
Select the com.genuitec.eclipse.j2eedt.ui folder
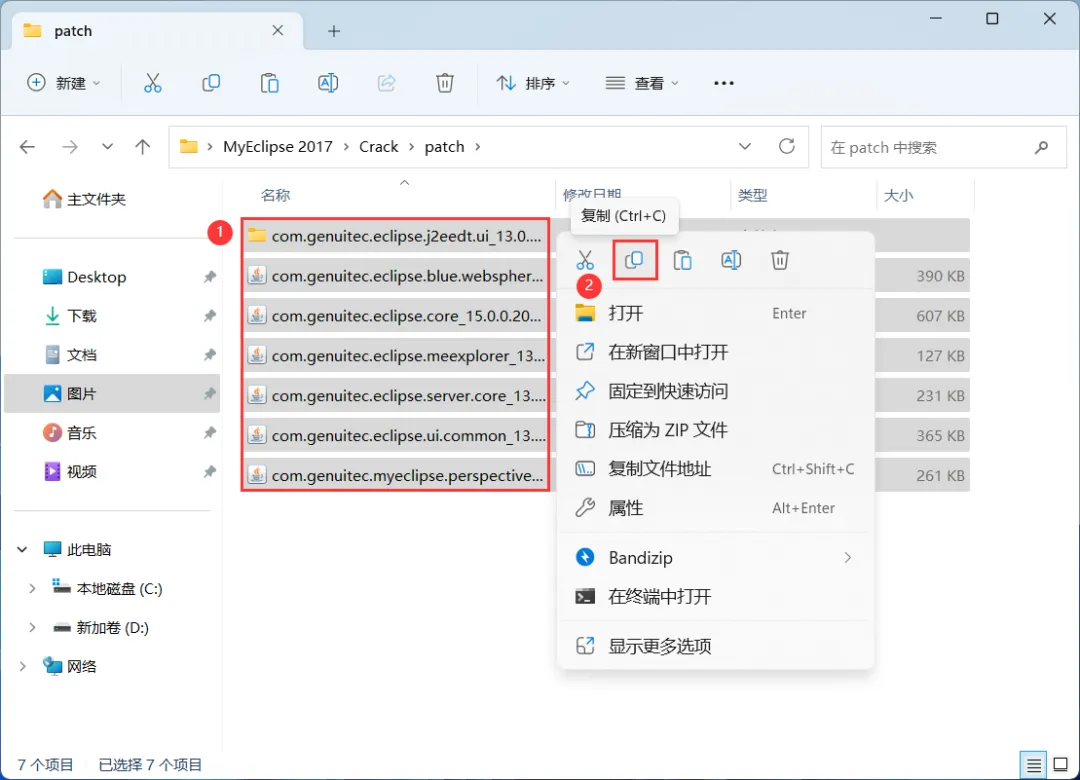pos(395,236)
